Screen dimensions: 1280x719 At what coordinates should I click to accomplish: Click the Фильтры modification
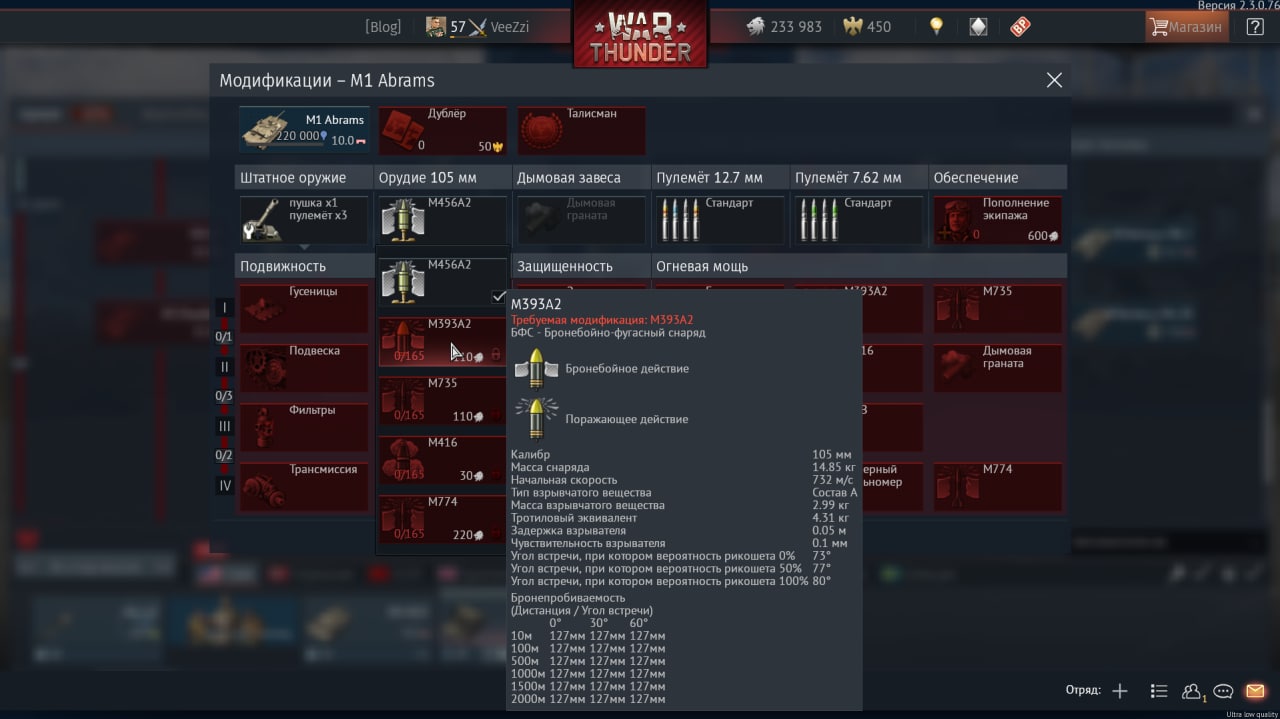click(x=304, y=426)
